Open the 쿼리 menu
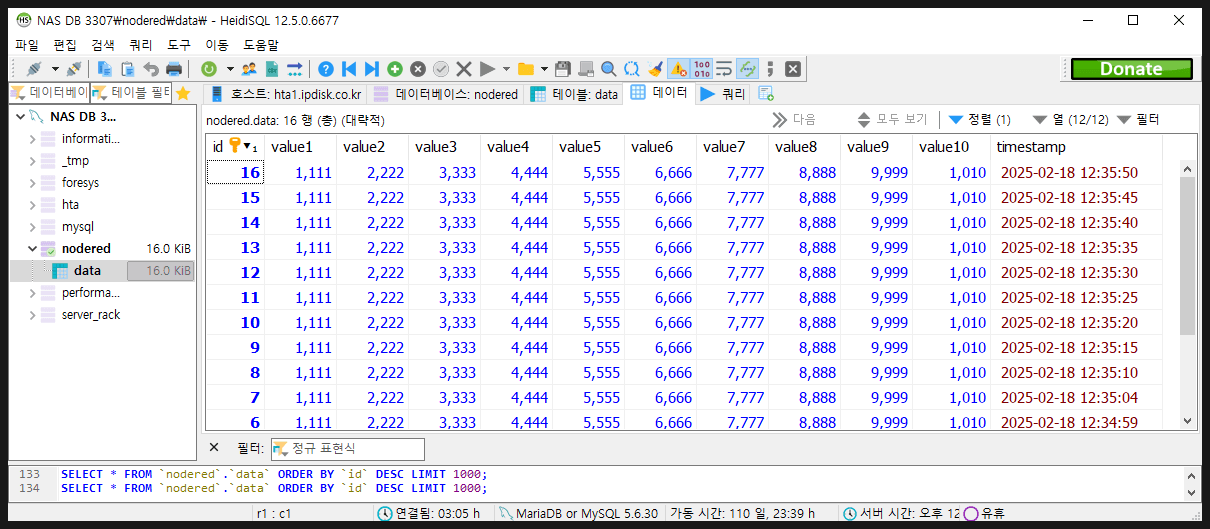This screenshot has height=529, width=1210. 141,45
